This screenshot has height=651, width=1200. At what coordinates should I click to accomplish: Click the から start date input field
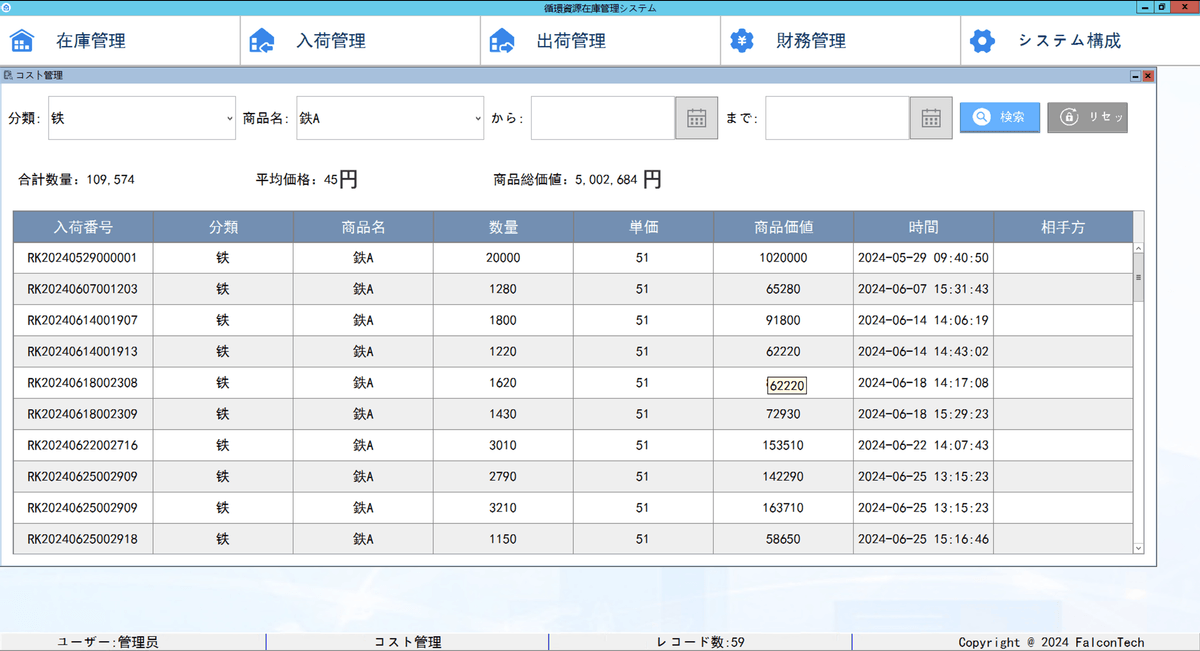click(x=603, y=118)
